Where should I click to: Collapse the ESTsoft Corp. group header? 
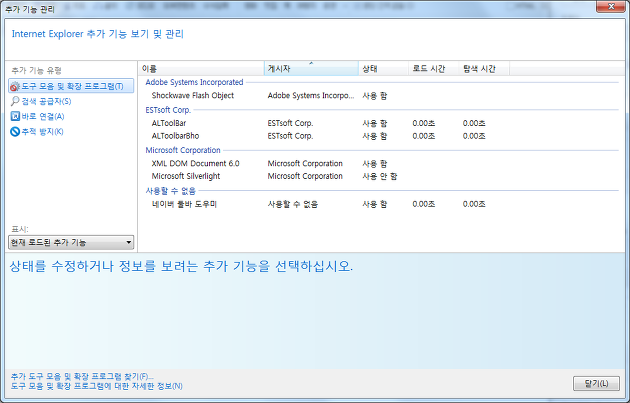coord(168,110)
